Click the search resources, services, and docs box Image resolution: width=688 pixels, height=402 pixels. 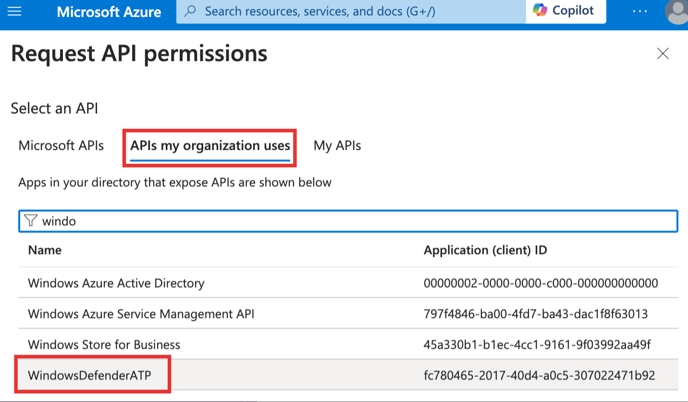(351, 11)
